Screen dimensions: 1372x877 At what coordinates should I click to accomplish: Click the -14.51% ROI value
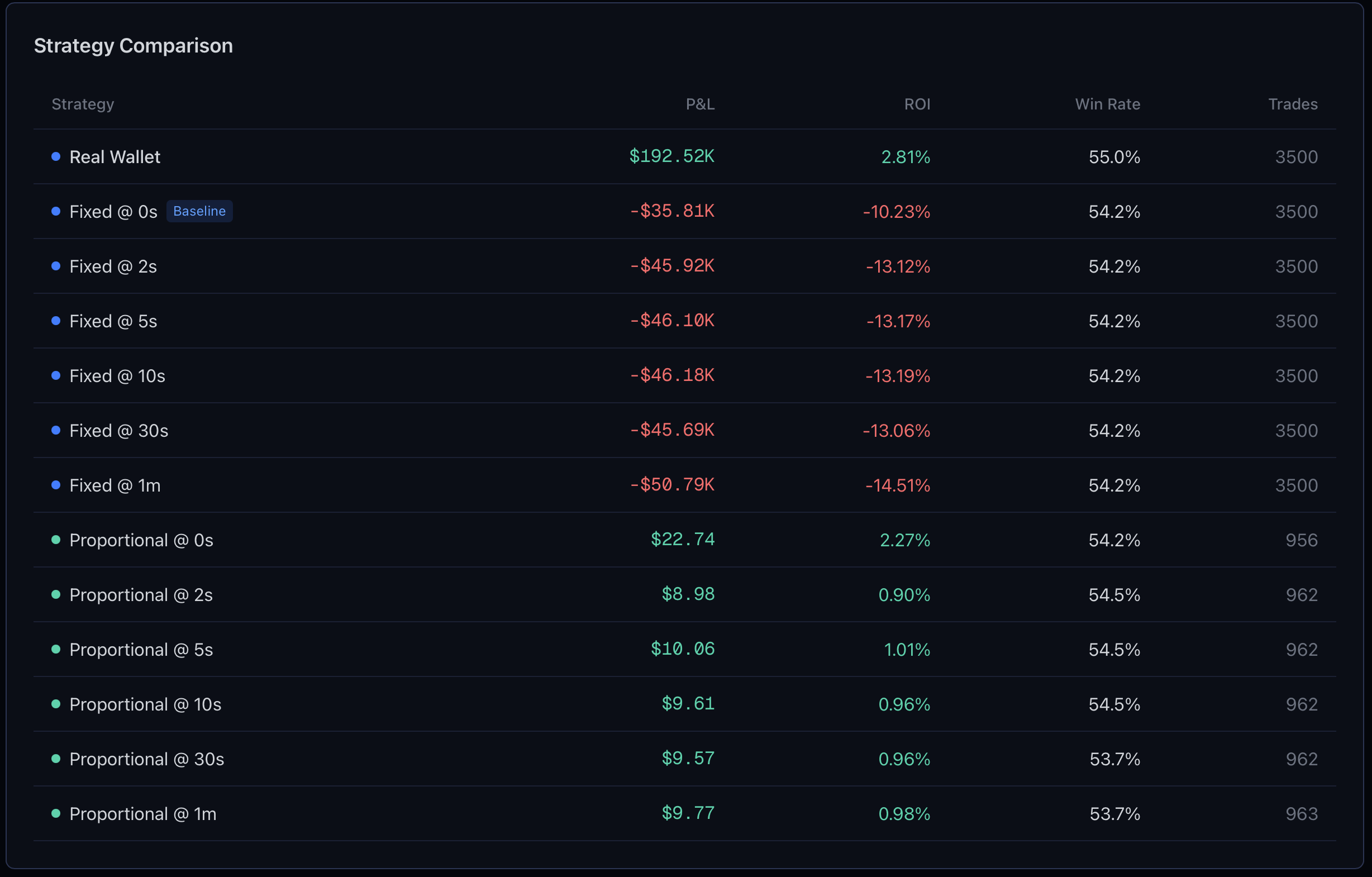click(897, 485)
